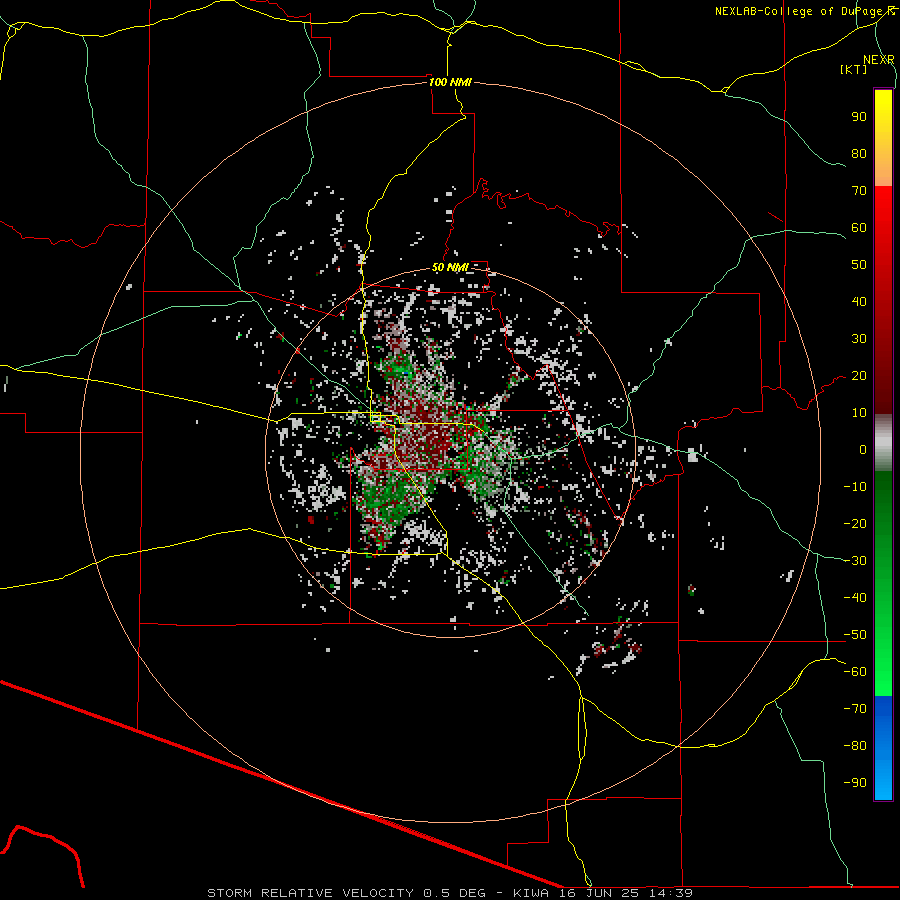Image resolution: width=900 pixels, height=900 pixels.
Task: Click the 100 NMI range ring label
Action: tap(450, 82)
